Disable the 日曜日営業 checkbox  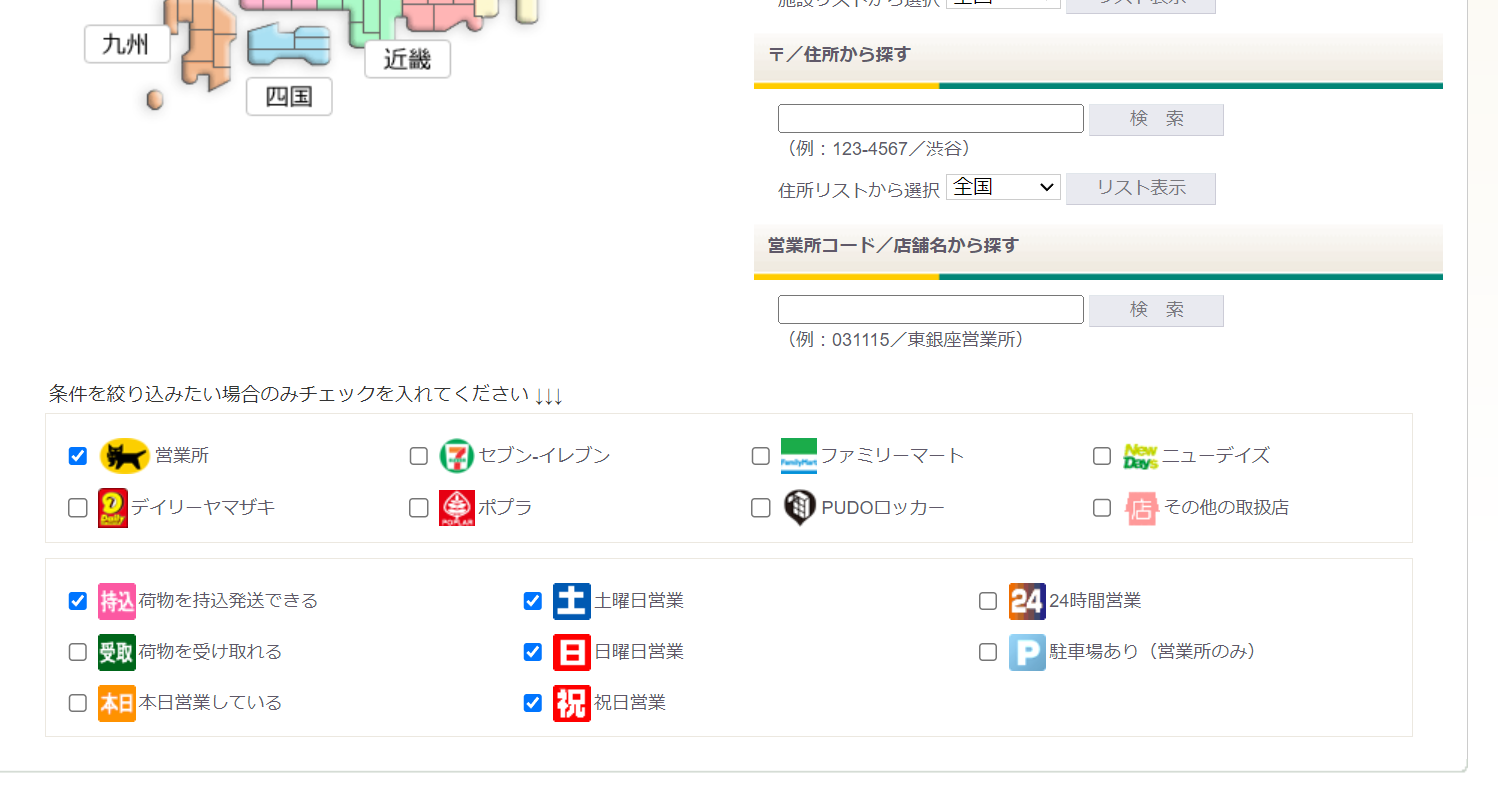[x=533, y=652]
